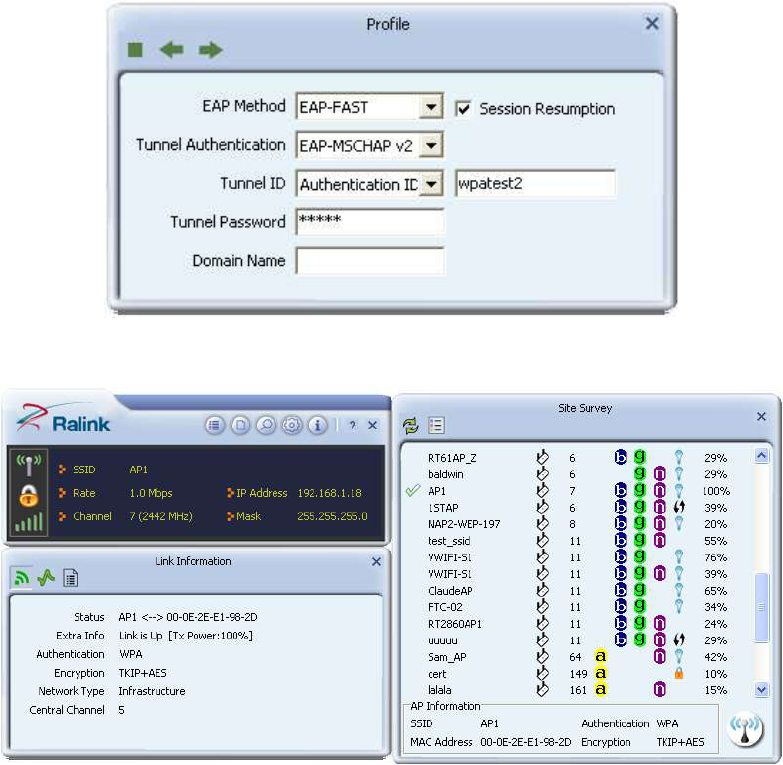Screen dimensions: 783x765
Task: Click the n mode icon on baldwin row
Action: tap(660, 474)
